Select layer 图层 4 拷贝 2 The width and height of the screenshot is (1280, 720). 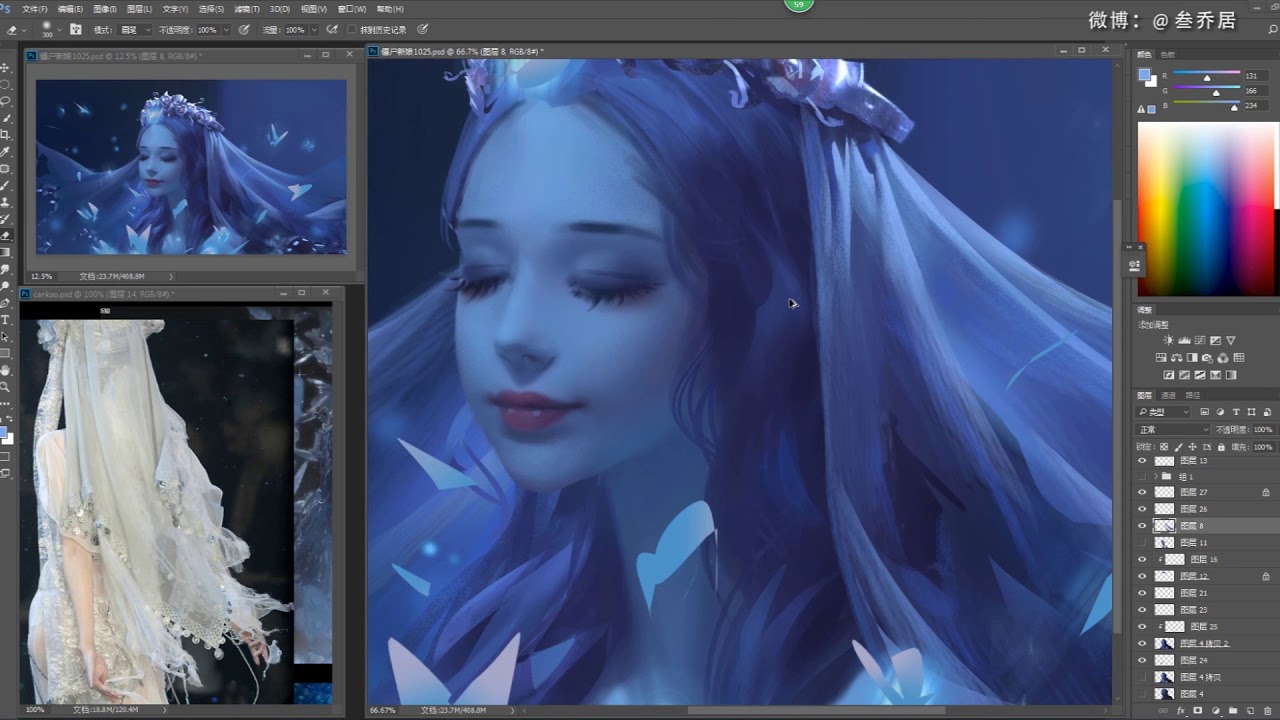[1205, 643]
